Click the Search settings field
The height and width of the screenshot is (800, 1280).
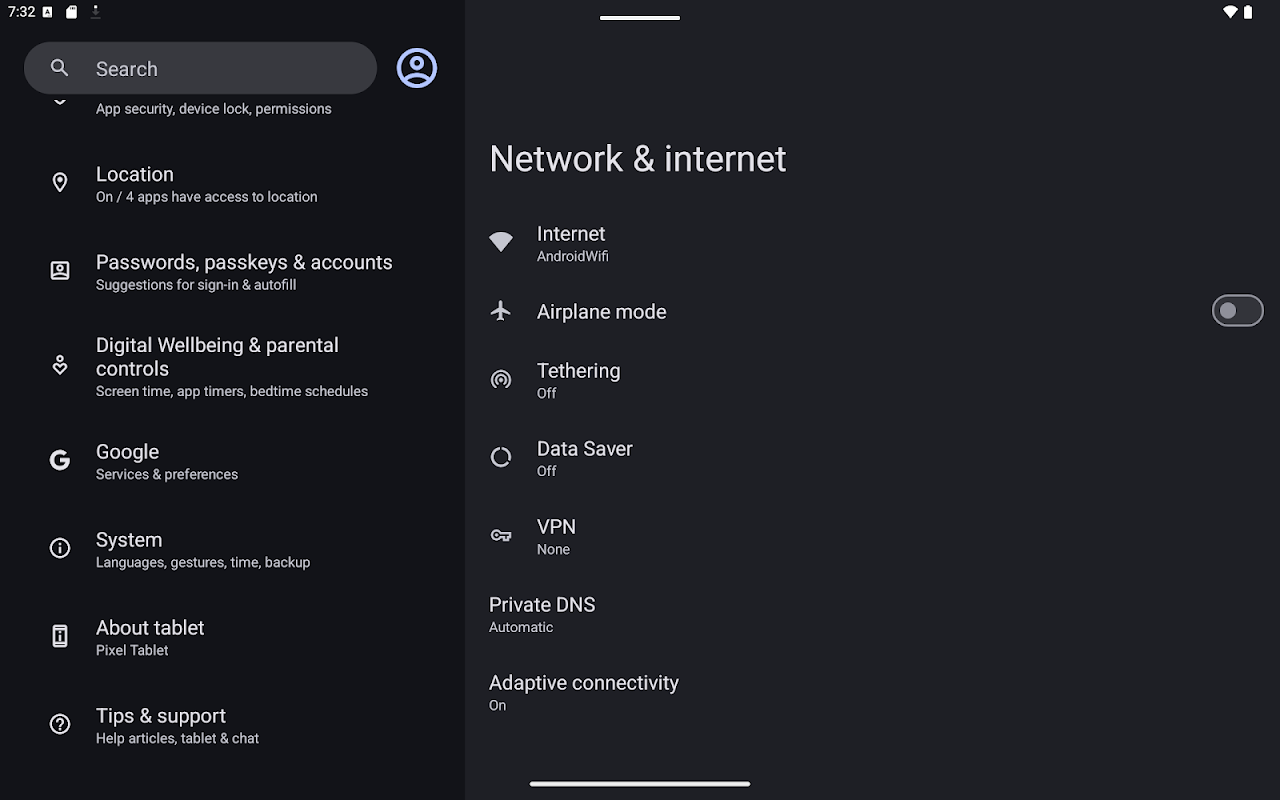(x=200, y=68)
